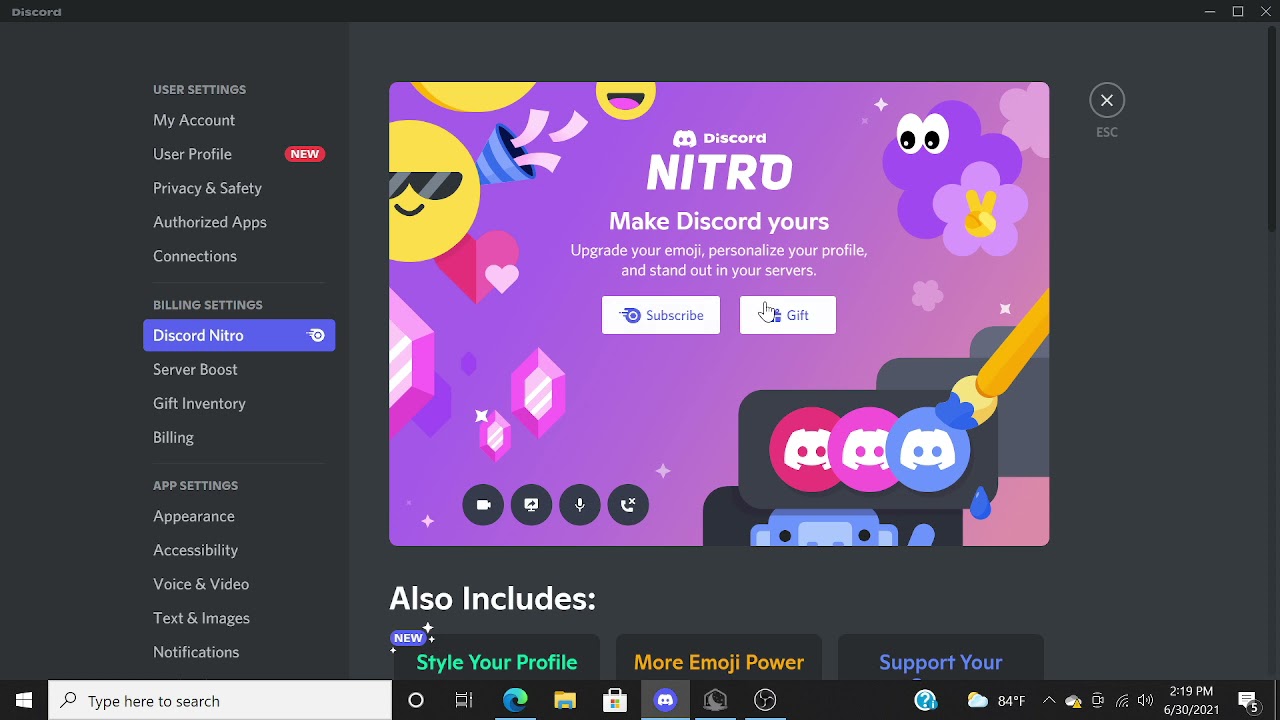Open Microsoft Store from the taskbar
The height and width of the screenshot is (720, 1280).
pyautogui.click(x=615, y=700)
